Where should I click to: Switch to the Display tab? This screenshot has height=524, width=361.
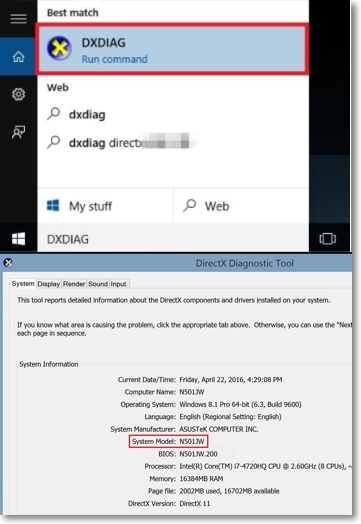pyautogui.click(x=48, y=284)
